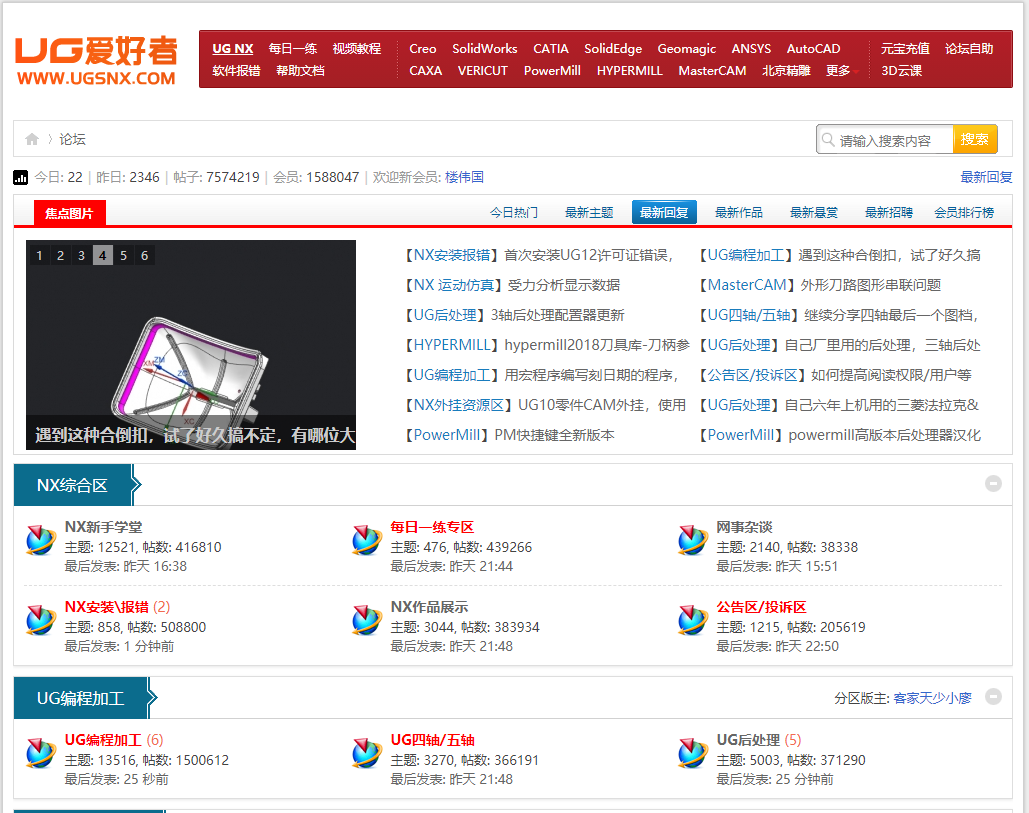
Task: Open SolidEdge navigation item
Action: coord(613,49)
